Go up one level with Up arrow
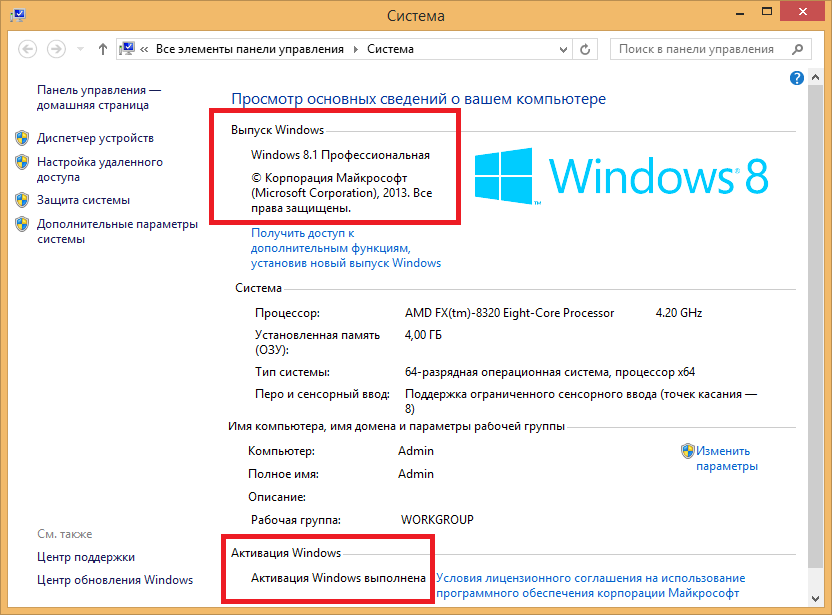 point(102,49)
